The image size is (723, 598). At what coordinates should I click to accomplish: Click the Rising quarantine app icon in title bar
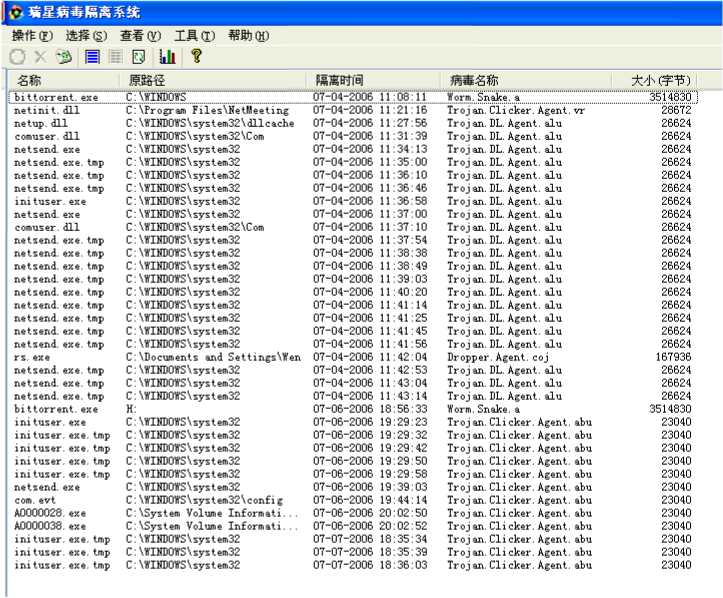click(x=16, y=12)
